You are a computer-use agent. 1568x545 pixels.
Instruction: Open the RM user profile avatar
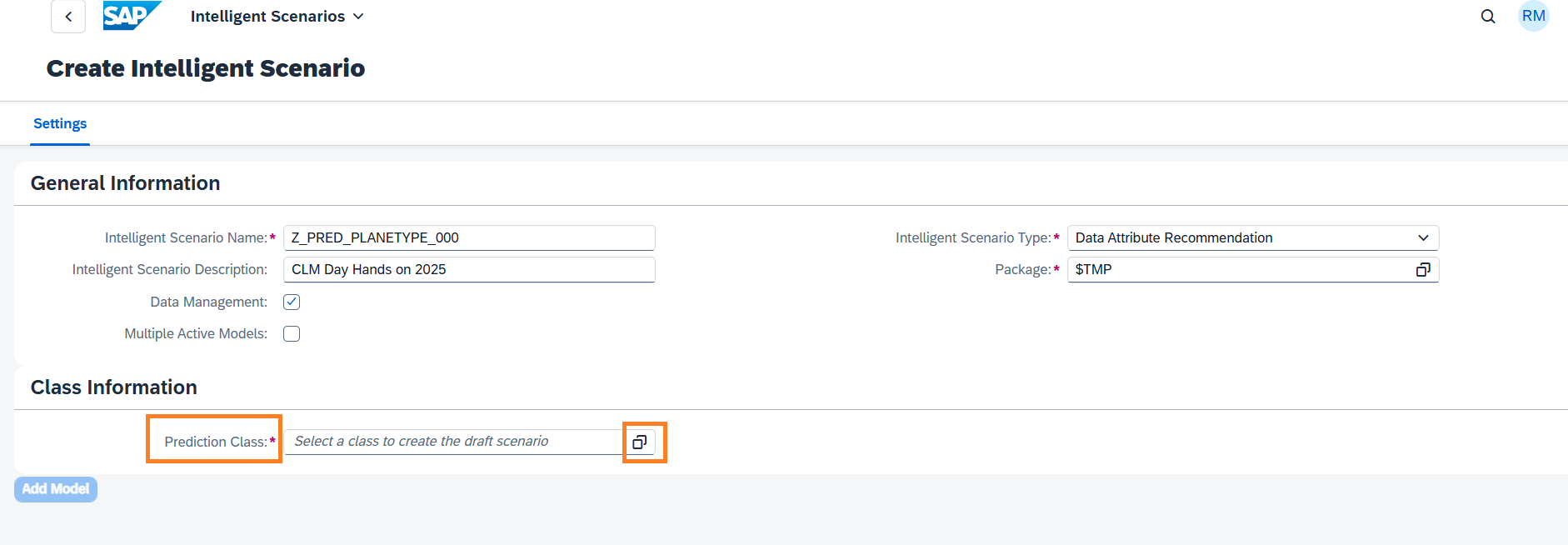1533,17
